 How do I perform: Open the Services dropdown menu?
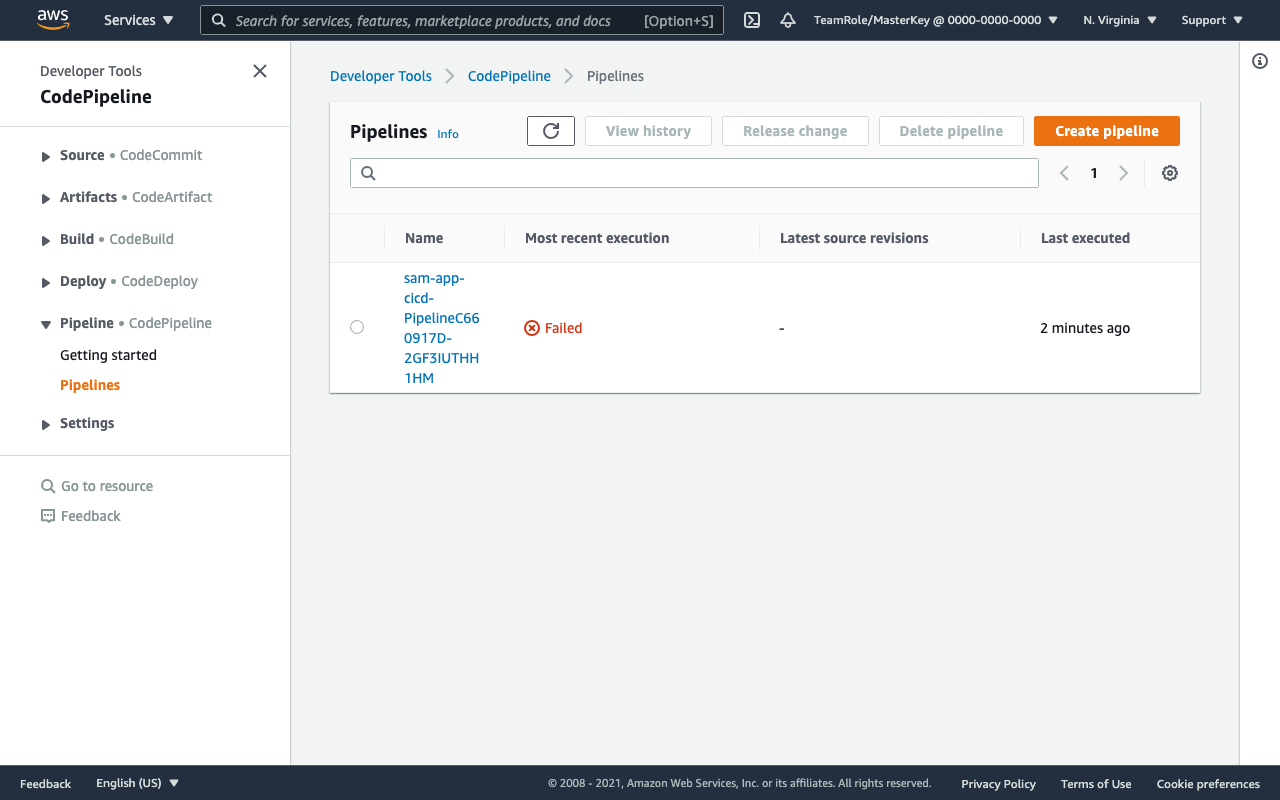(139, 20)
